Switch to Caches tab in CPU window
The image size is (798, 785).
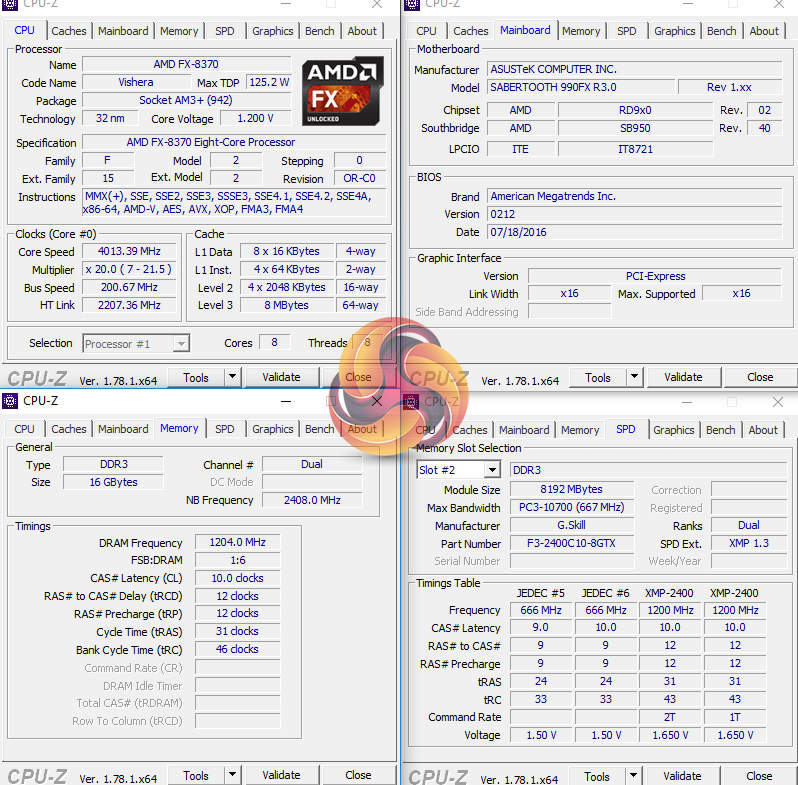click(x=69, y=31)
